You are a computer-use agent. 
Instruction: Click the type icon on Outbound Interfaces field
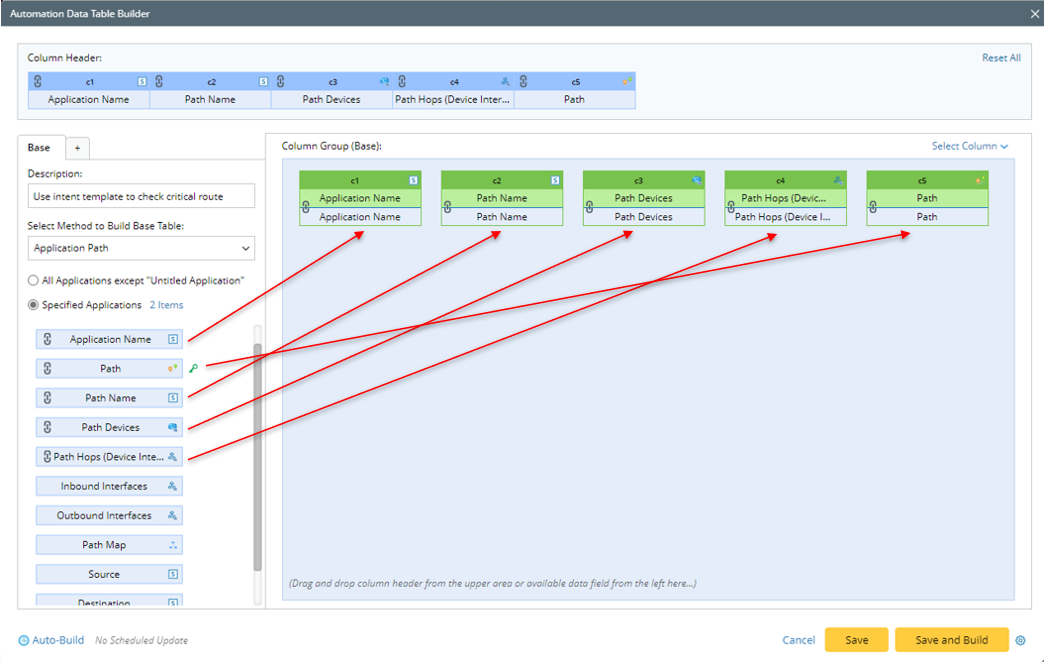click(x=172, y=515)
